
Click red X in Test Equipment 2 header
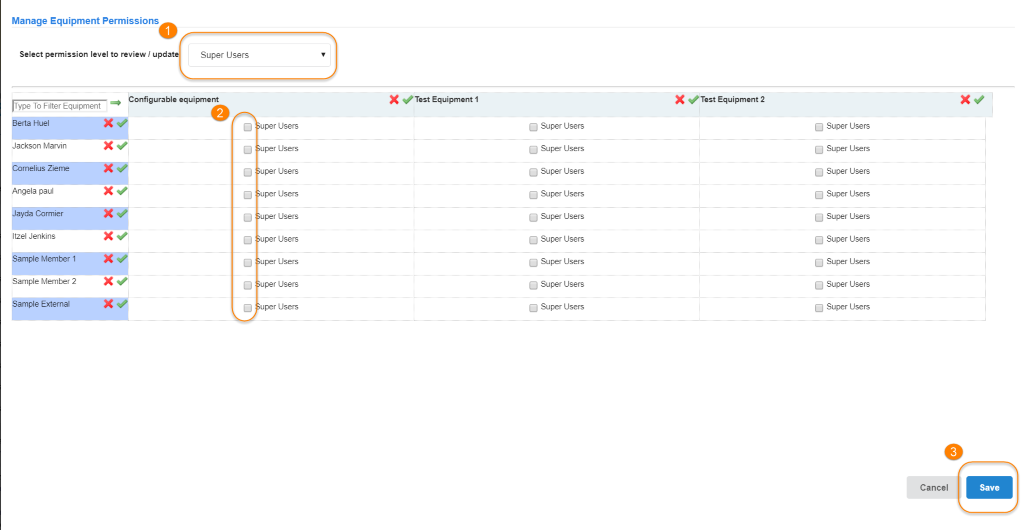click(x=965, y=100)
